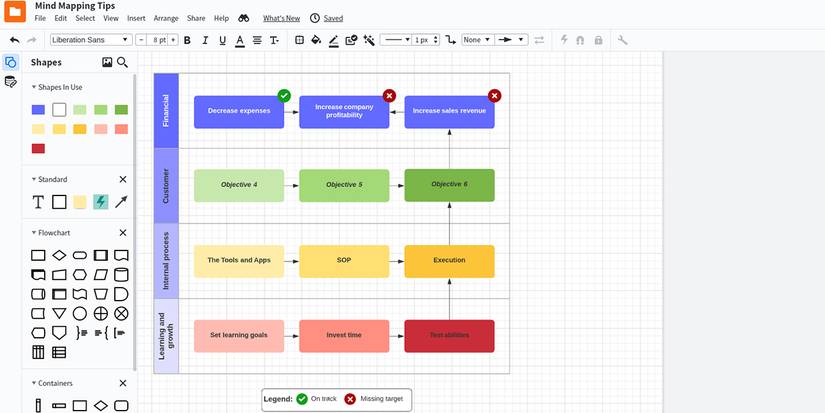Click the Mind Mapping Tips document title

[75, 6]
